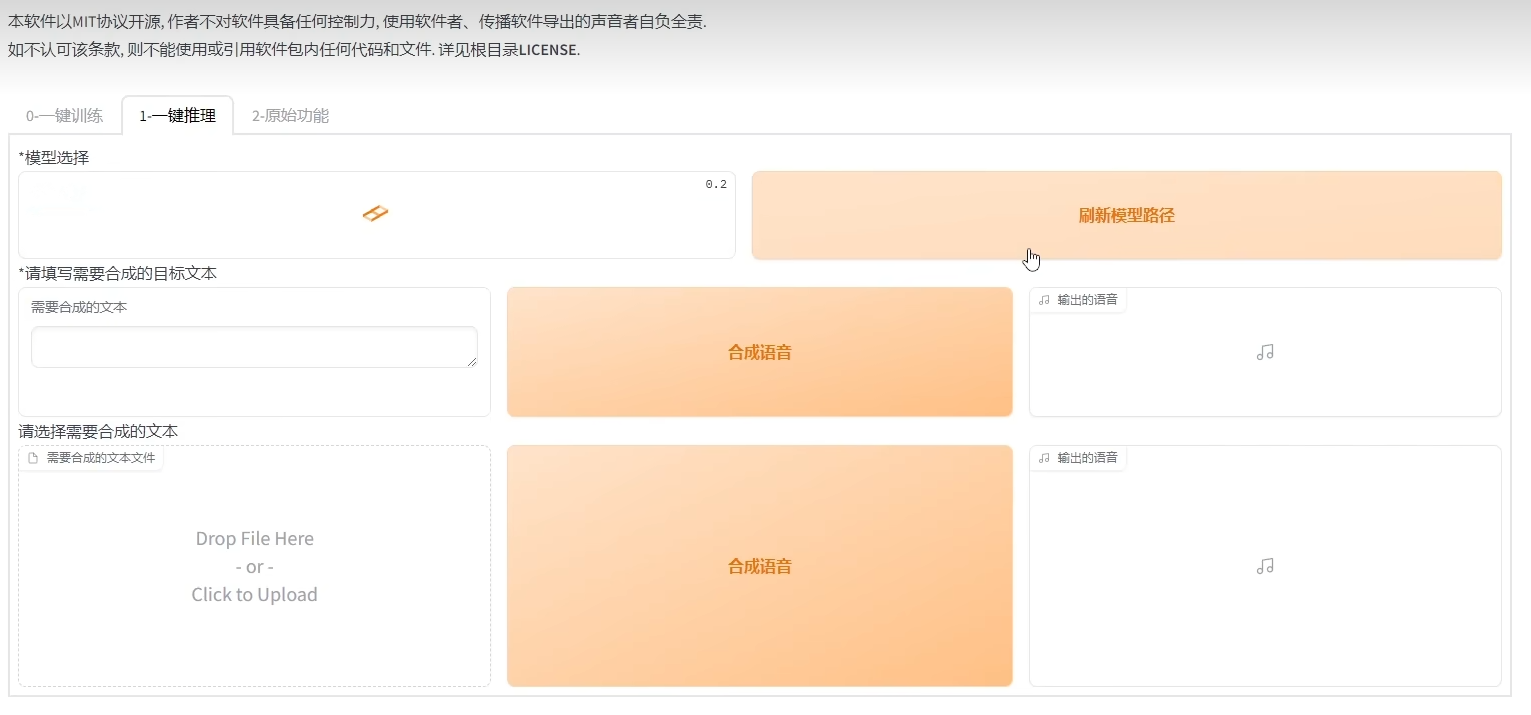Screen dimensions: 1531x715
Task: Click the orange loading spinner in model selection
Action: tap(375, 213)
